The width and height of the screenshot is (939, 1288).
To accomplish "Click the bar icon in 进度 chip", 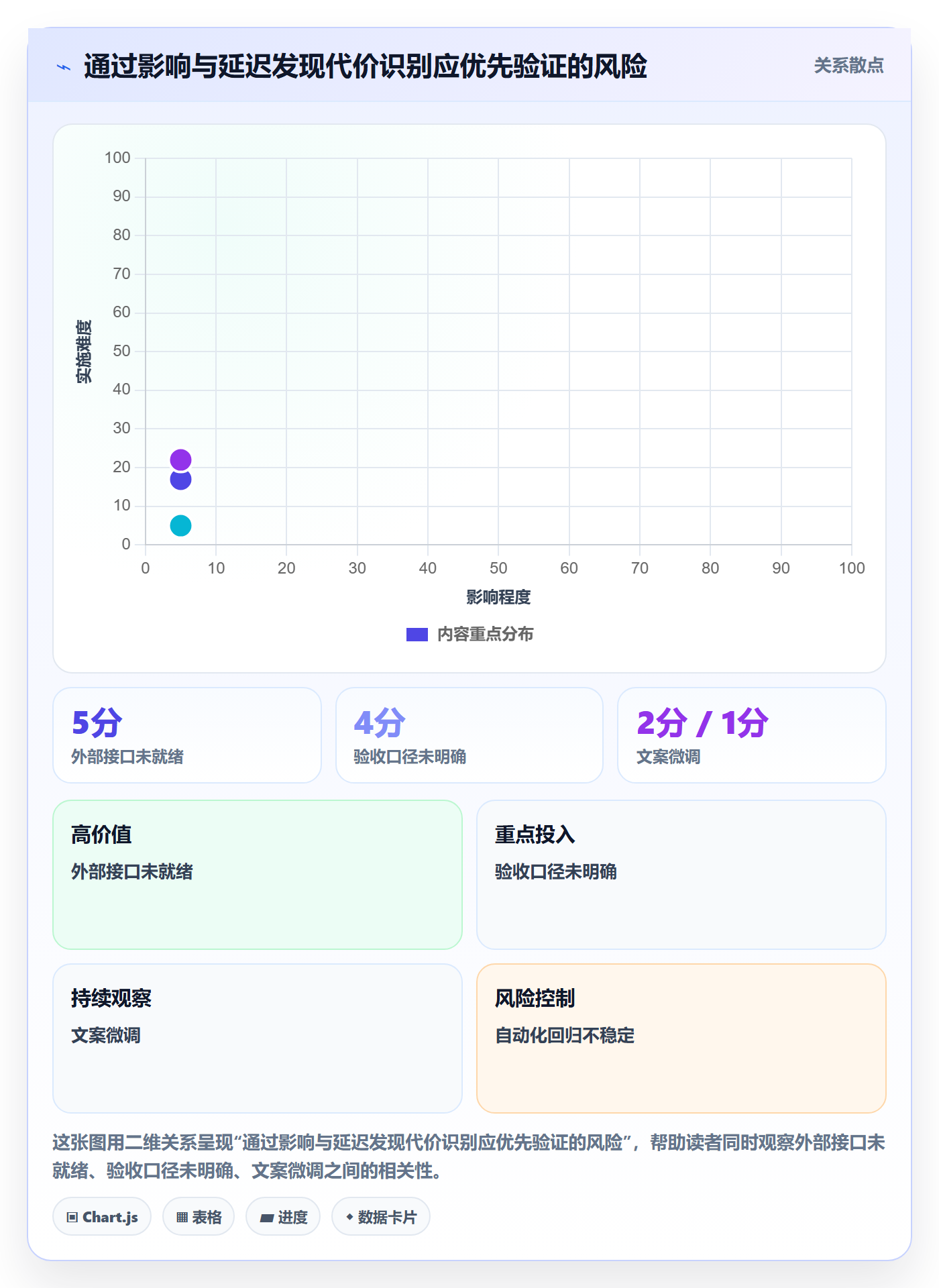I will (266, 1218).
